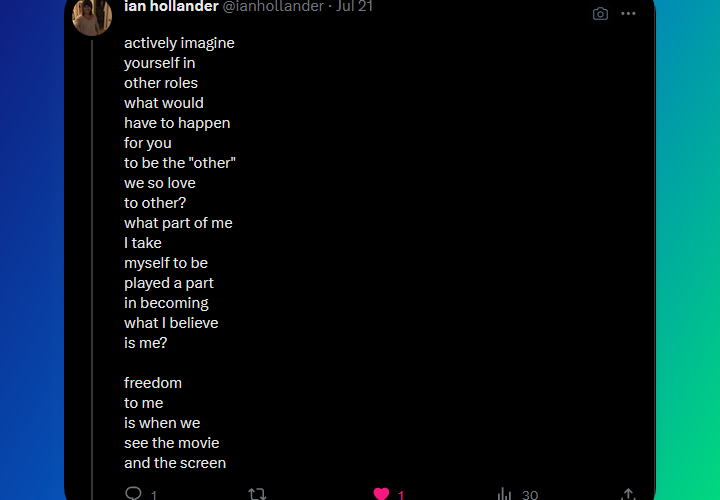This screenshot has width=720, height=500.
Task: View tweet analytics bar chart icon
Action: click(x=505, y=494)
